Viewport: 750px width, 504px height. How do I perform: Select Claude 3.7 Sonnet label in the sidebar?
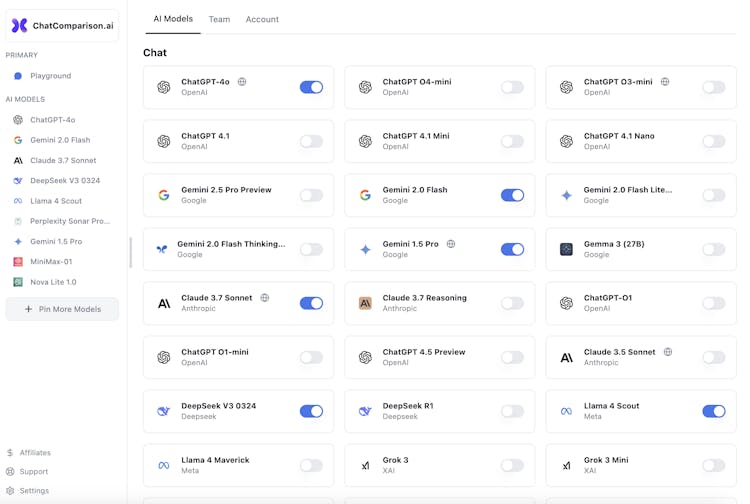pyautogui.click(x=63, y=161)
